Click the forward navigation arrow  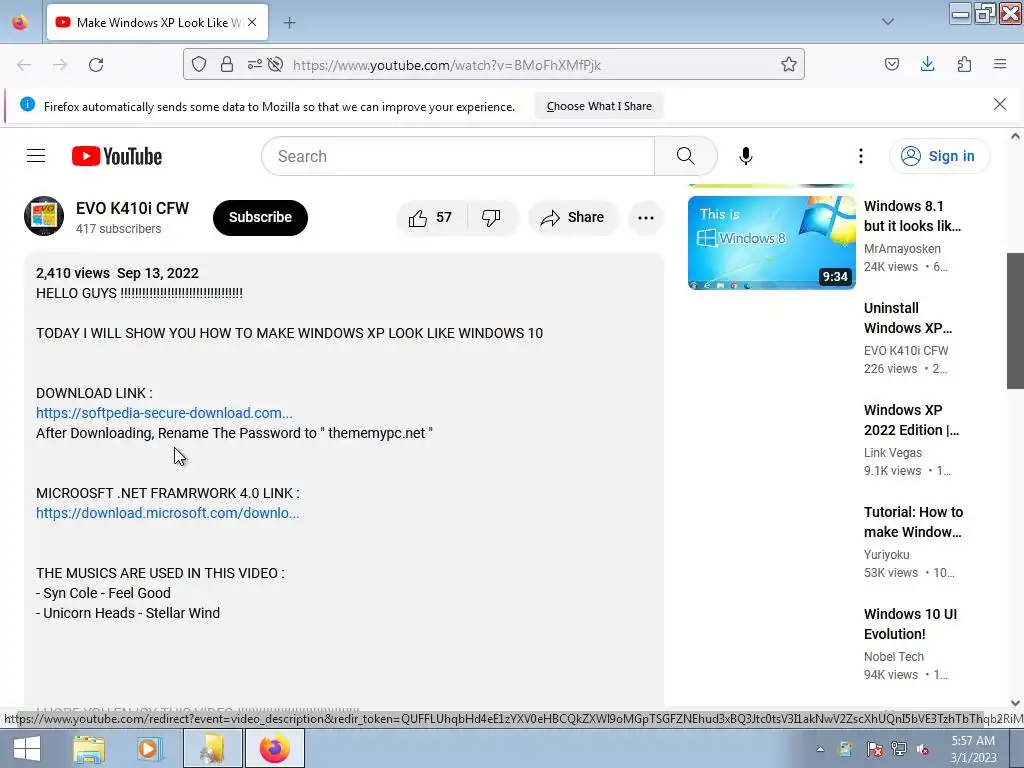[60, 65]
